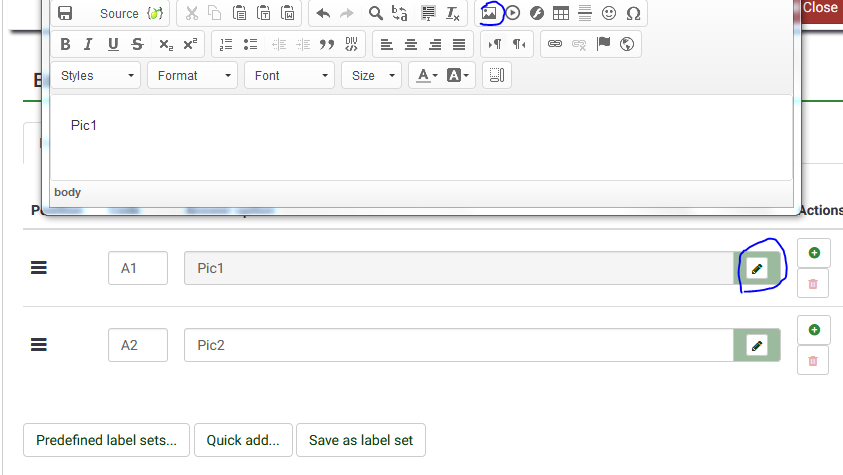This screenshot has width=843, height=475.
Task: Click the Quick add button
Action: point(243,440)
